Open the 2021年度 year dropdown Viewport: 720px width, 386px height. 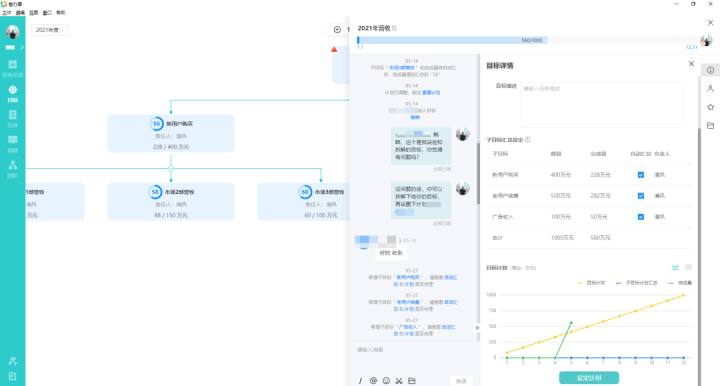pyautogui.click(x=50, y=30)
